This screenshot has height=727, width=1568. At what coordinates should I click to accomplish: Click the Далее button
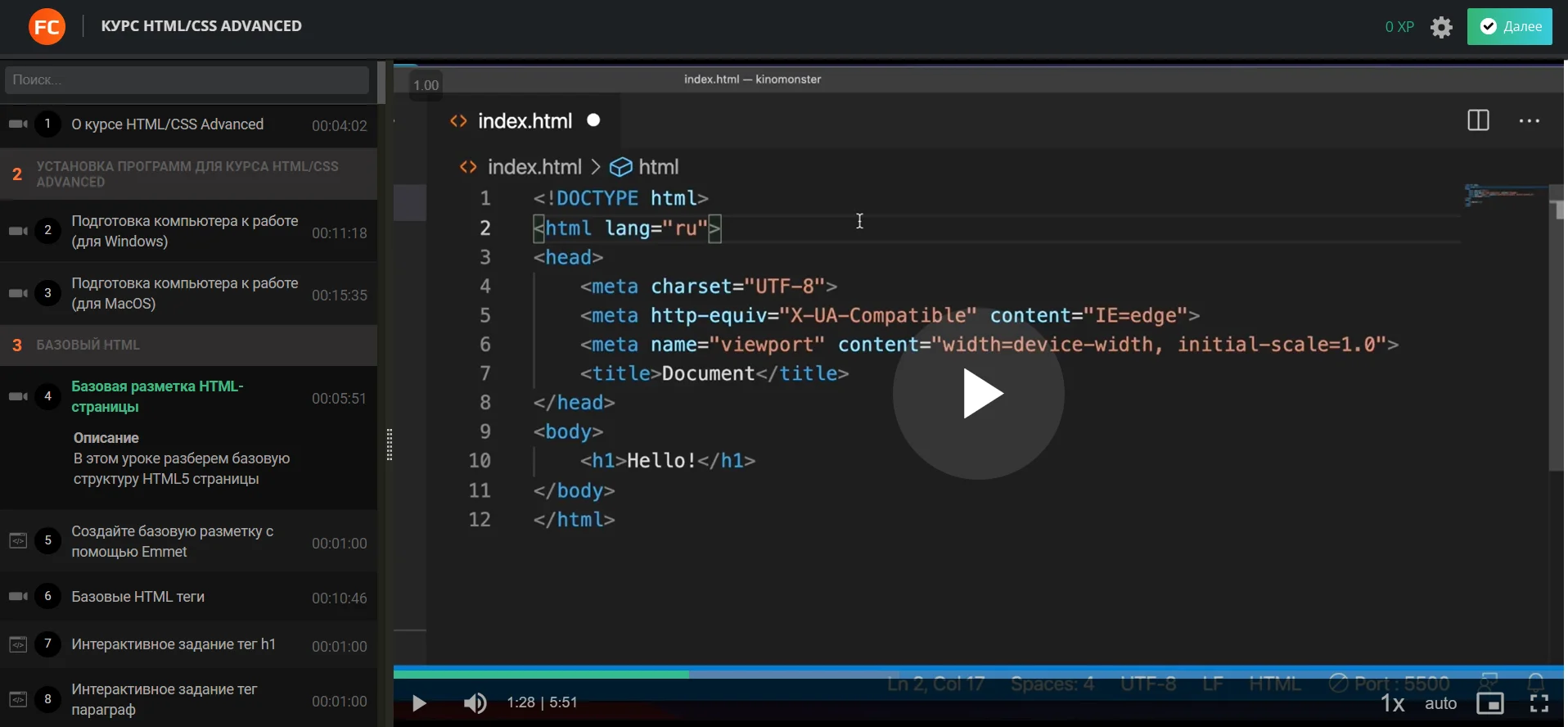click(1509, 27)
